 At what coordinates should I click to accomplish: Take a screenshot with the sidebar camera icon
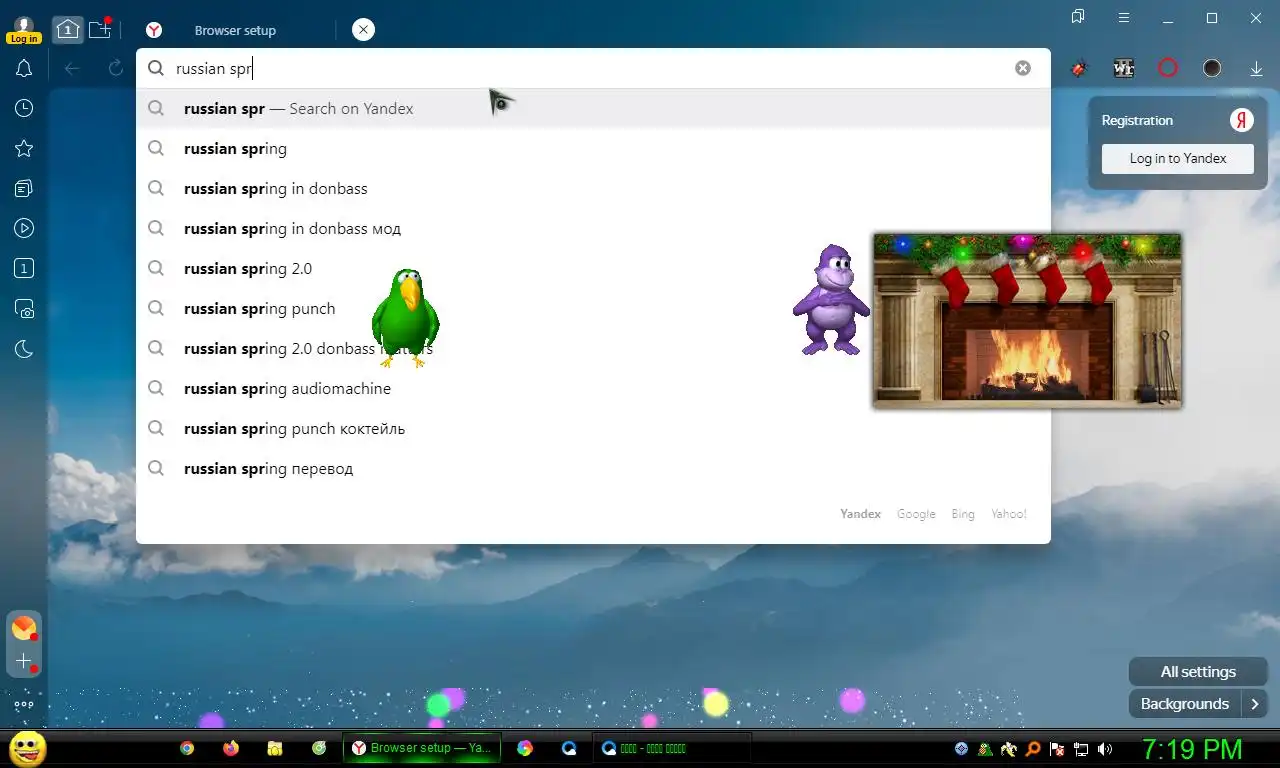point(24,309)
